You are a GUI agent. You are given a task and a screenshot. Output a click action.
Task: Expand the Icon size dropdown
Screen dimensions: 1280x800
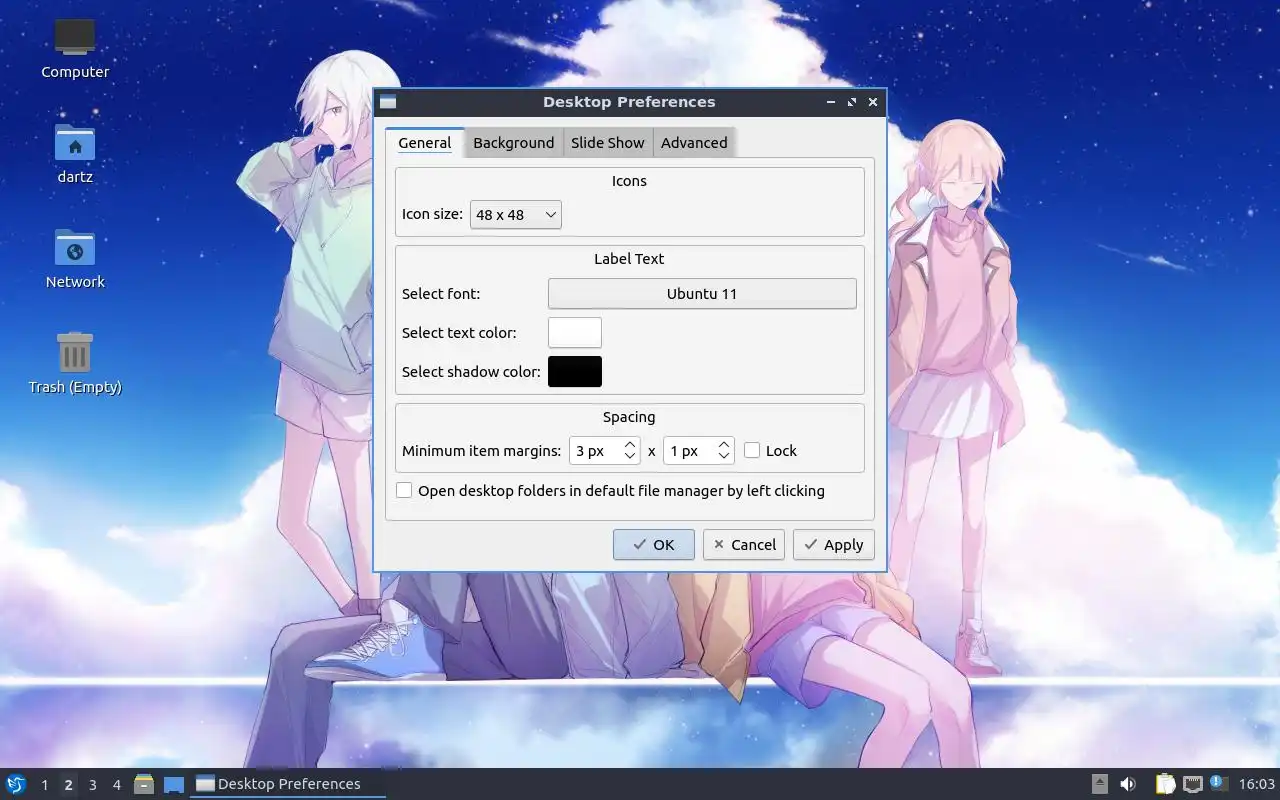515,214
